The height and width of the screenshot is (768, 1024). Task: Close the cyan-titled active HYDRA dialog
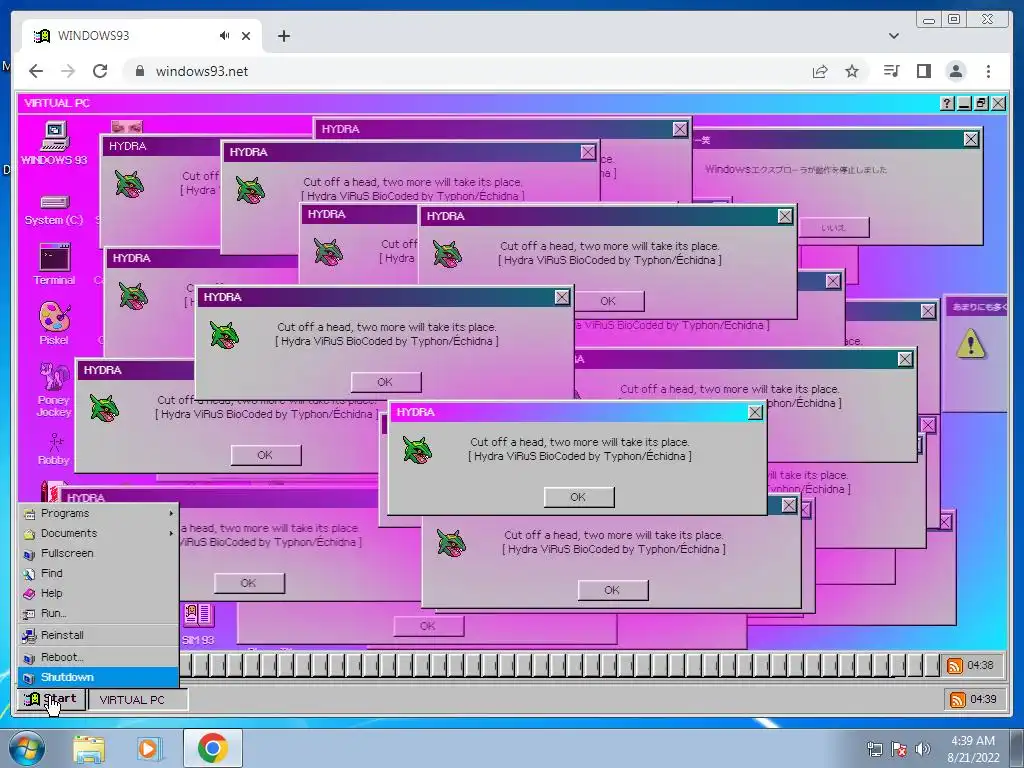[755, 413]
